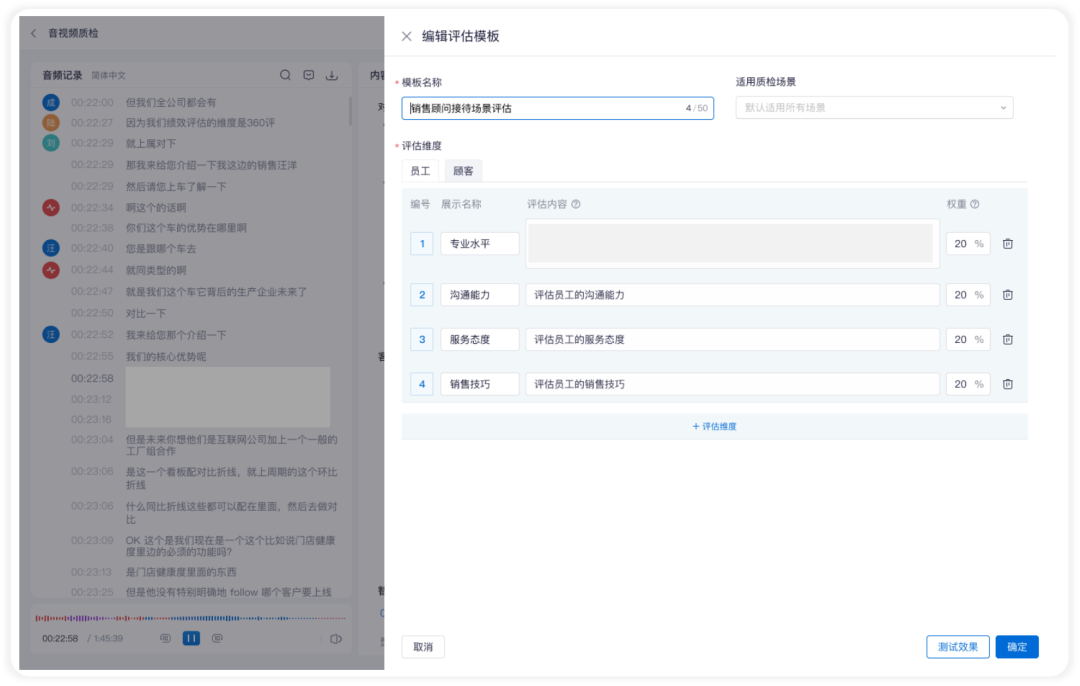Delete the 专业水平 dimension row
1080x686 pixels.
1007,244
